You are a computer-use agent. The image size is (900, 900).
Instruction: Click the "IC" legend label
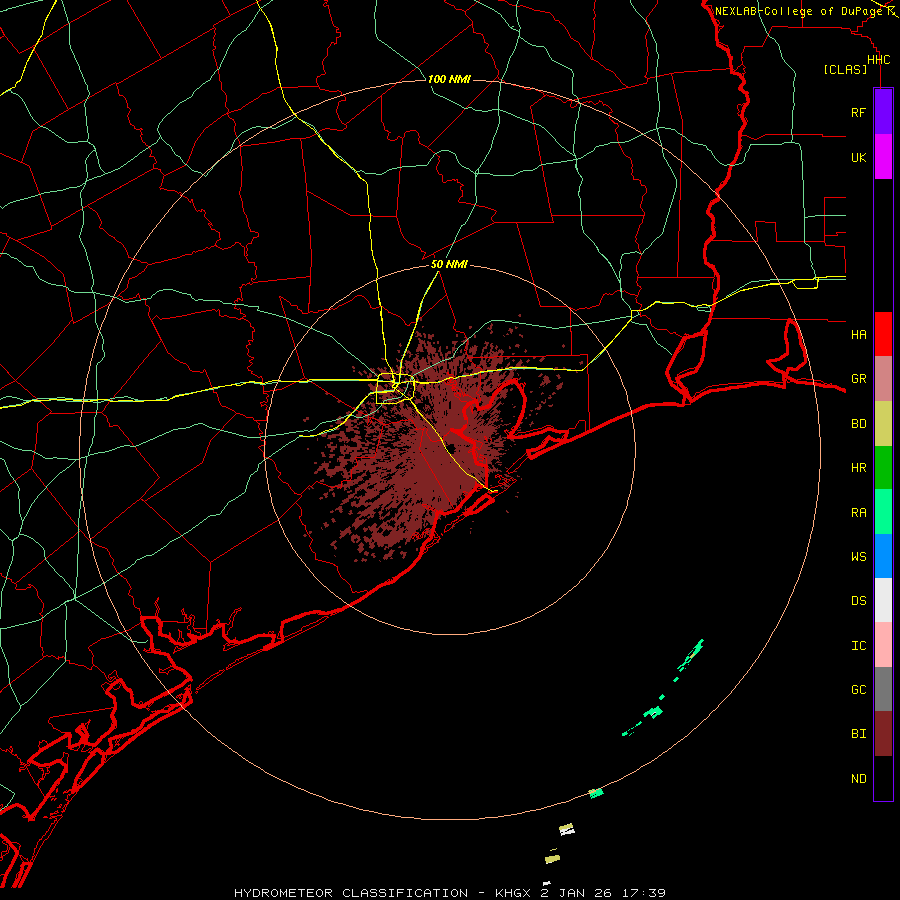click(x=859, y=646)
